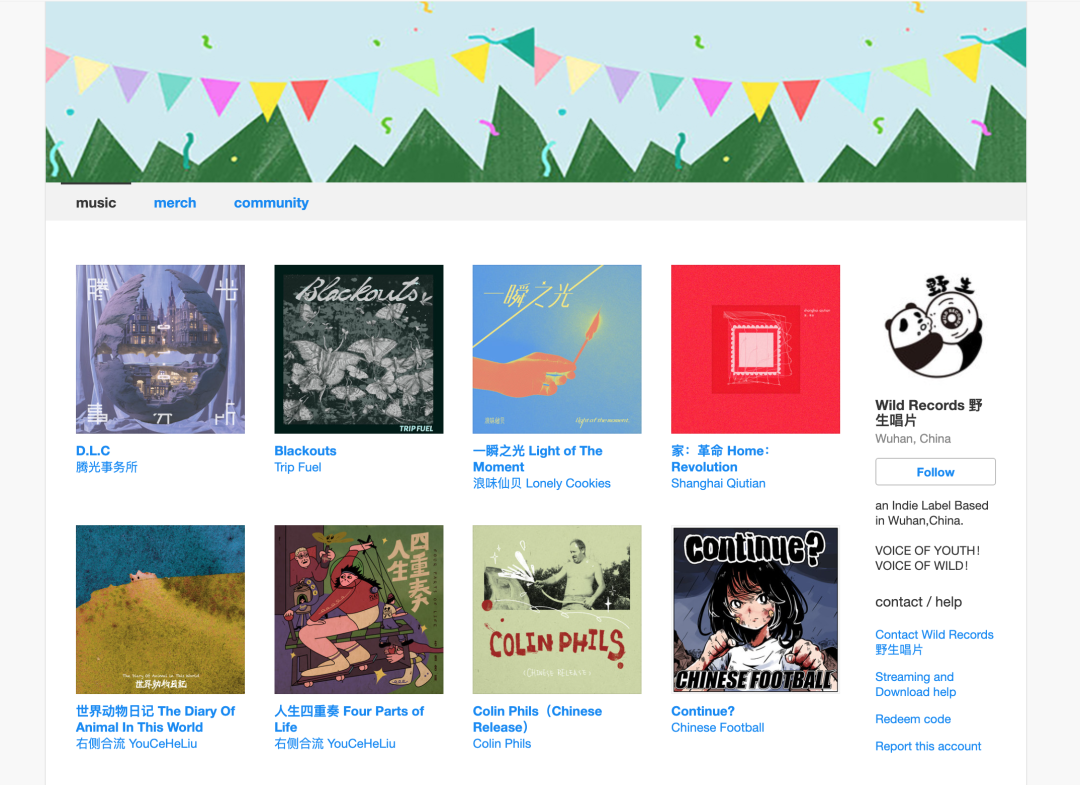Open the Contact Wild Records link
The image size is (1080, 785).
[x=934, y=642]
